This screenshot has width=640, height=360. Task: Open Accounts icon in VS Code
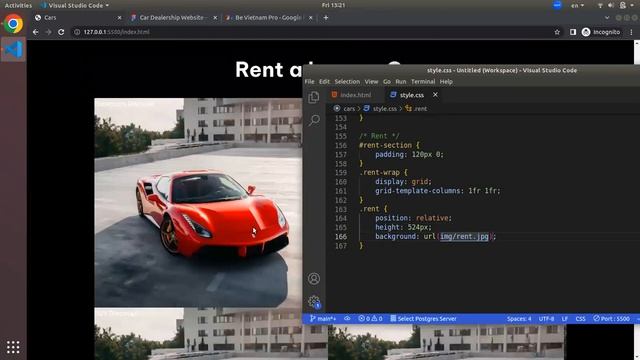pos(314,278)
